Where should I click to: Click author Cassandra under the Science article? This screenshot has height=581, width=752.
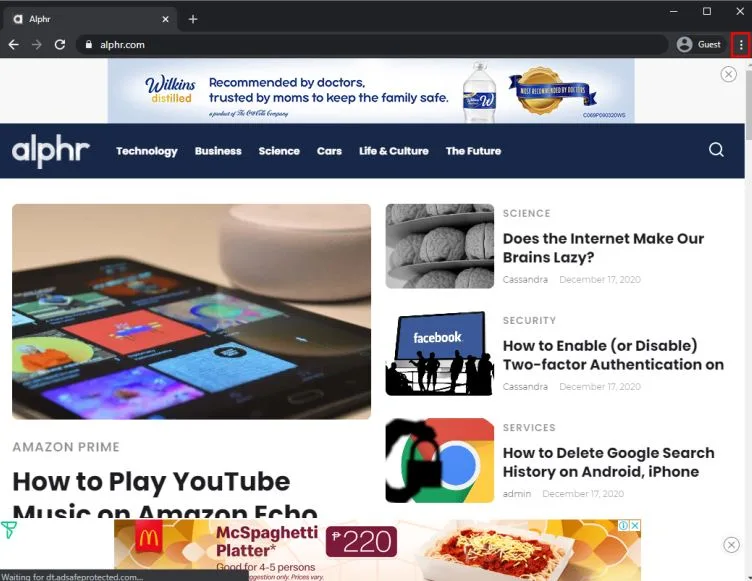tap(525, 279)
